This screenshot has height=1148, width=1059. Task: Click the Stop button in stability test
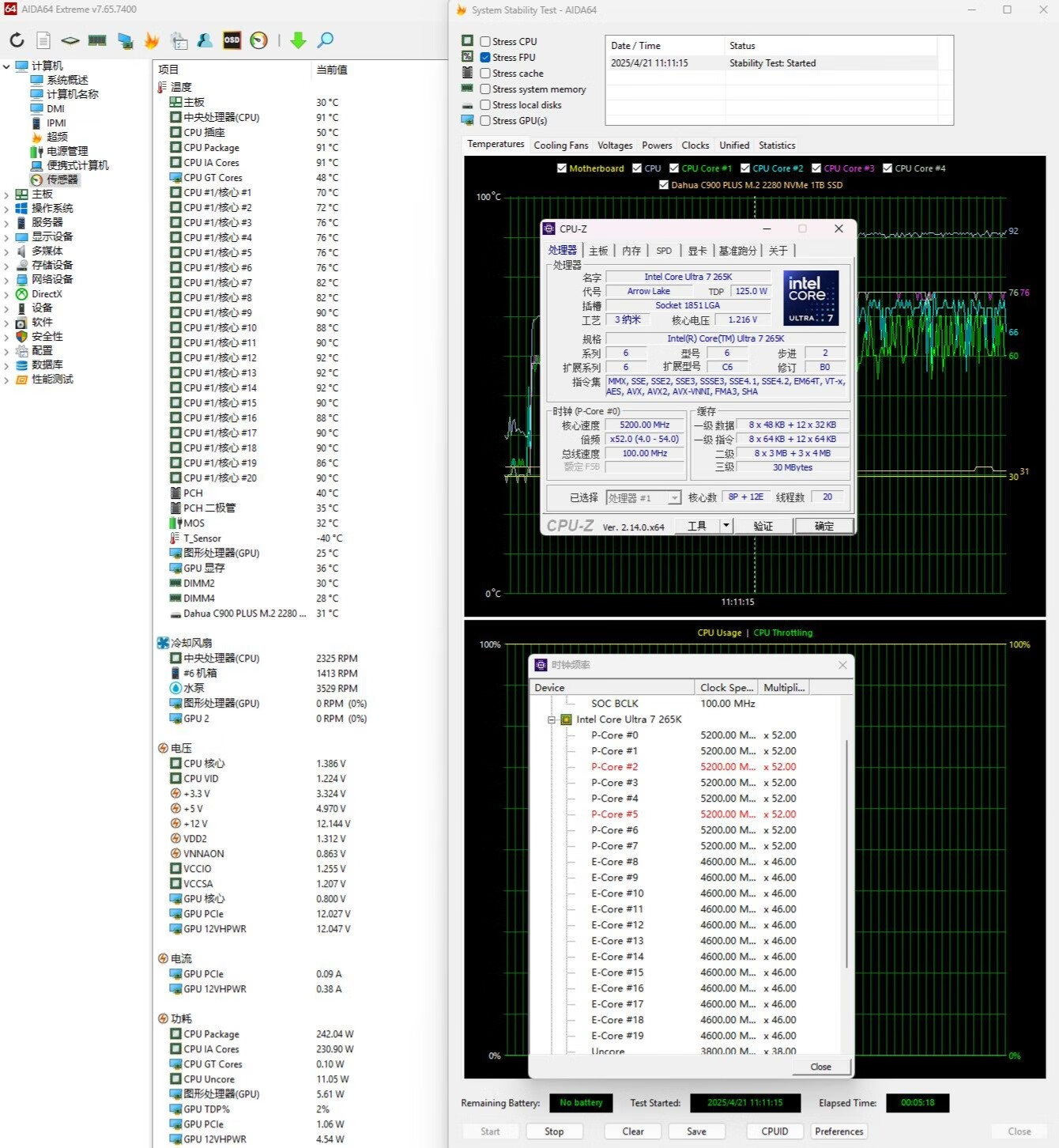pyautogui.click(x=554, y=1131)
